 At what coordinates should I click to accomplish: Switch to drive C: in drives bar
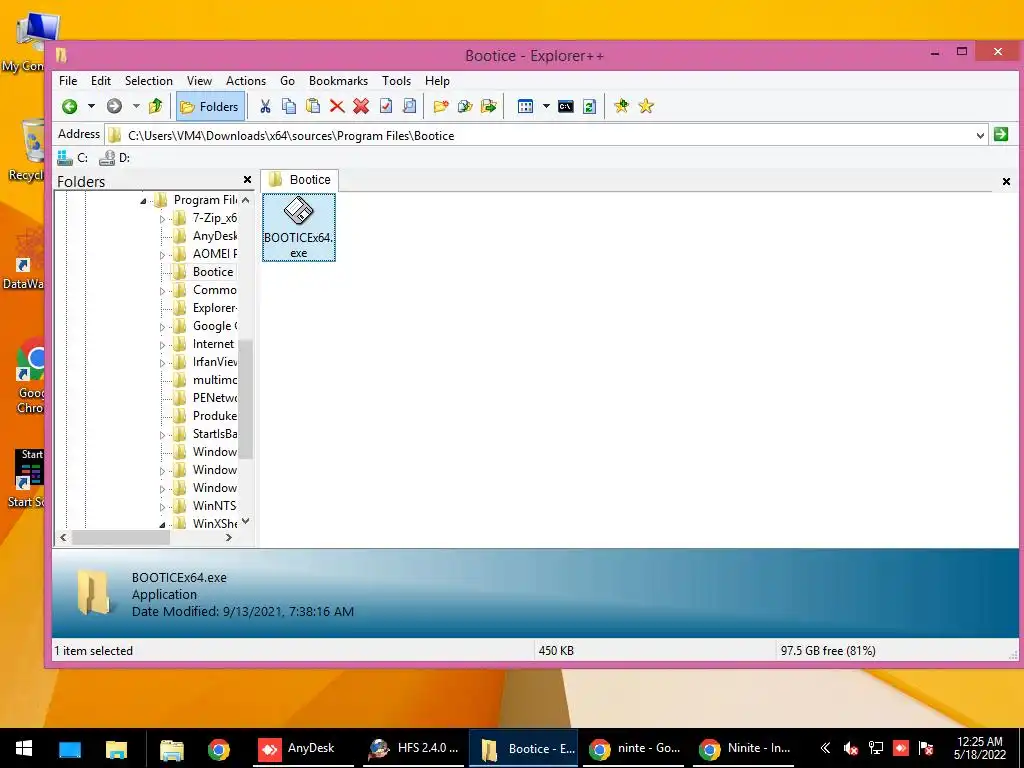[x=72, y=158]
